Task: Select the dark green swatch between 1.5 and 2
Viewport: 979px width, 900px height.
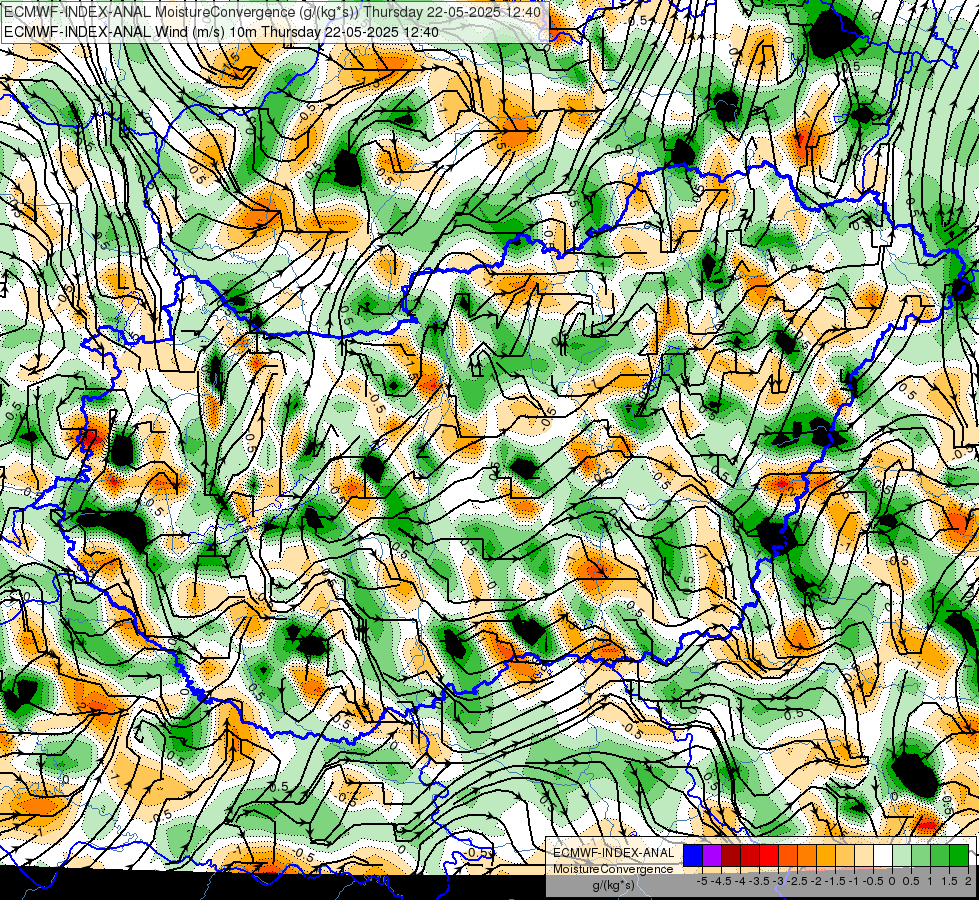Action: pyautogui.click(x=960, y=855)
